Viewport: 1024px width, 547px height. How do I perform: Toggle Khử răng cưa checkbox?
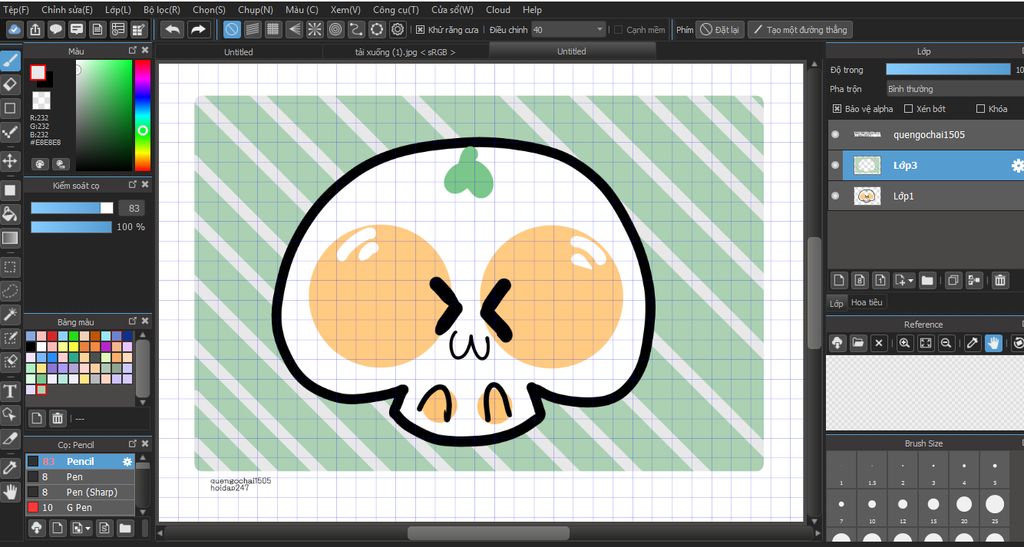tap(420, 30)
